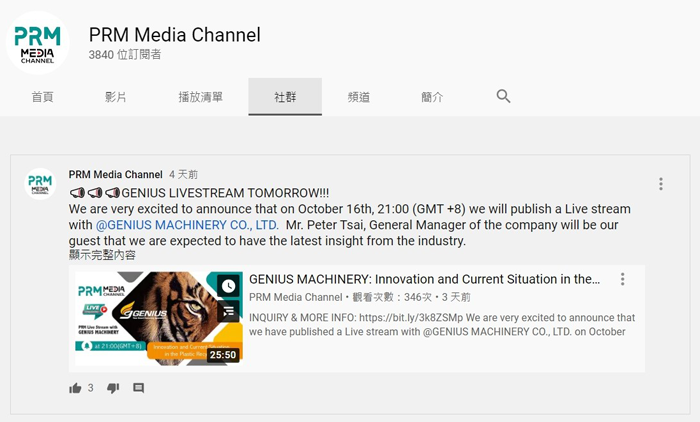Click the 25:50 duration badge
The width and height of the screenshot is (700, 422).
click(223, 355)
